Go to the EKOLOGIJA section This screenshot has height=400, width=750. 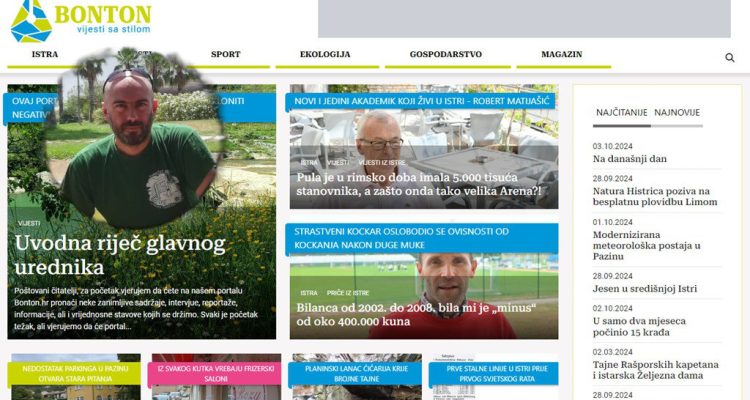pyautogui.click(x=325, y=55)
